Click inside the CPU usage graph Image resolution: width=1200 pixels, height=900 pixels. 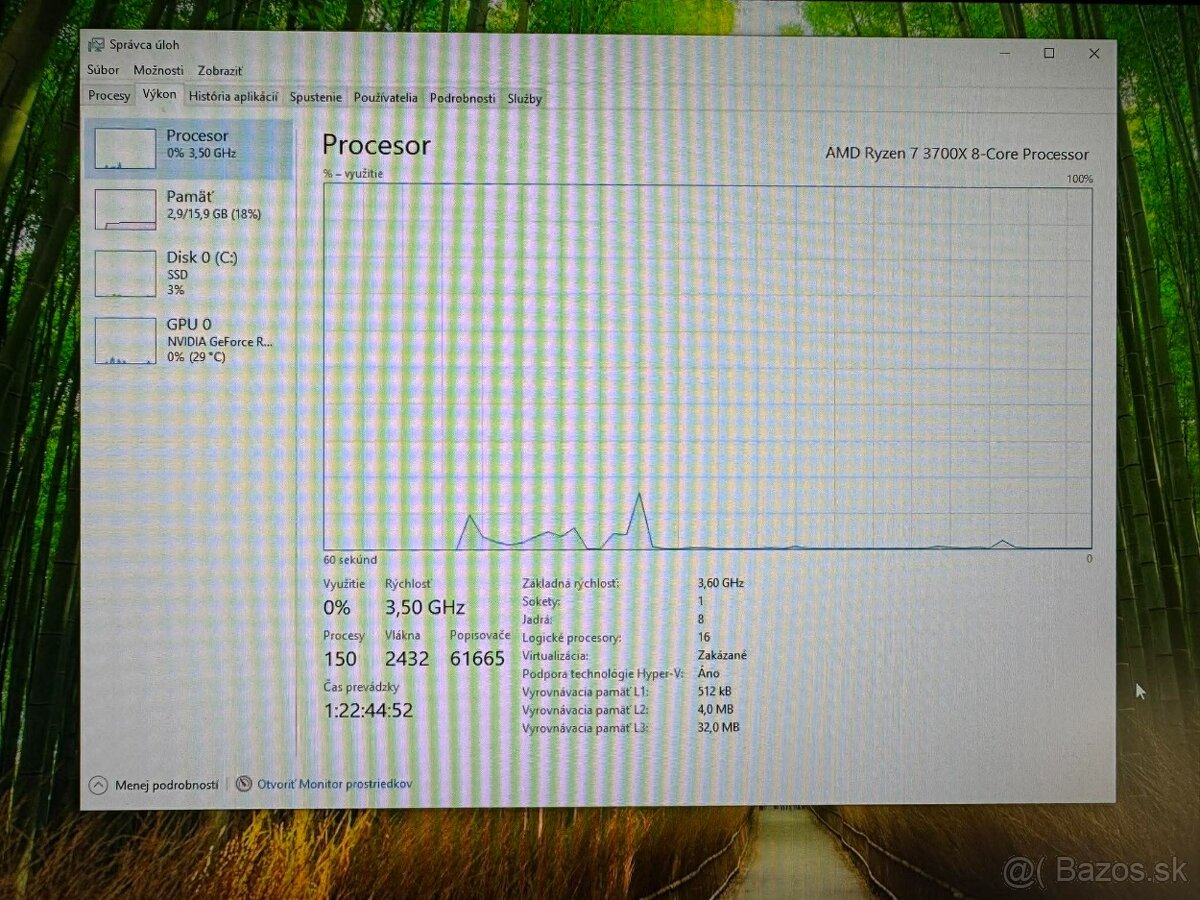(707, 365)
